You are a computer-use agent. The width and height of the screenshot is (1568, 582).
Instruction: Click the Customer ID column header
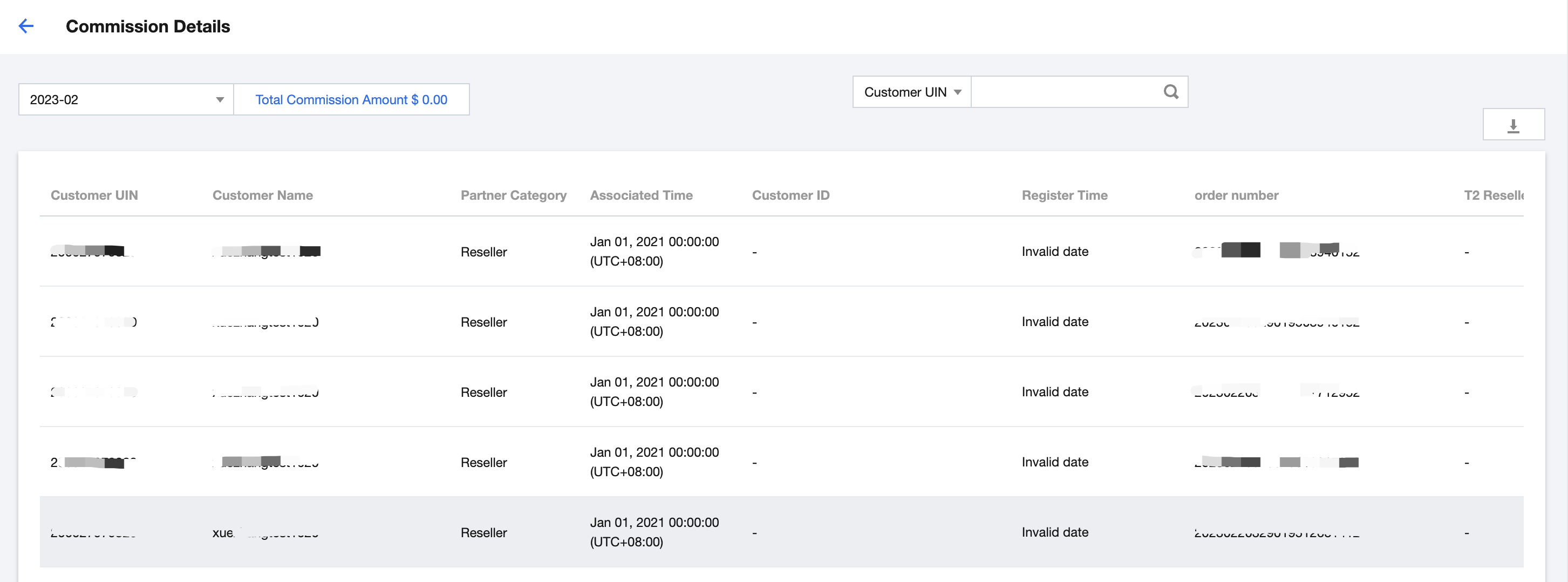[790, 195]
